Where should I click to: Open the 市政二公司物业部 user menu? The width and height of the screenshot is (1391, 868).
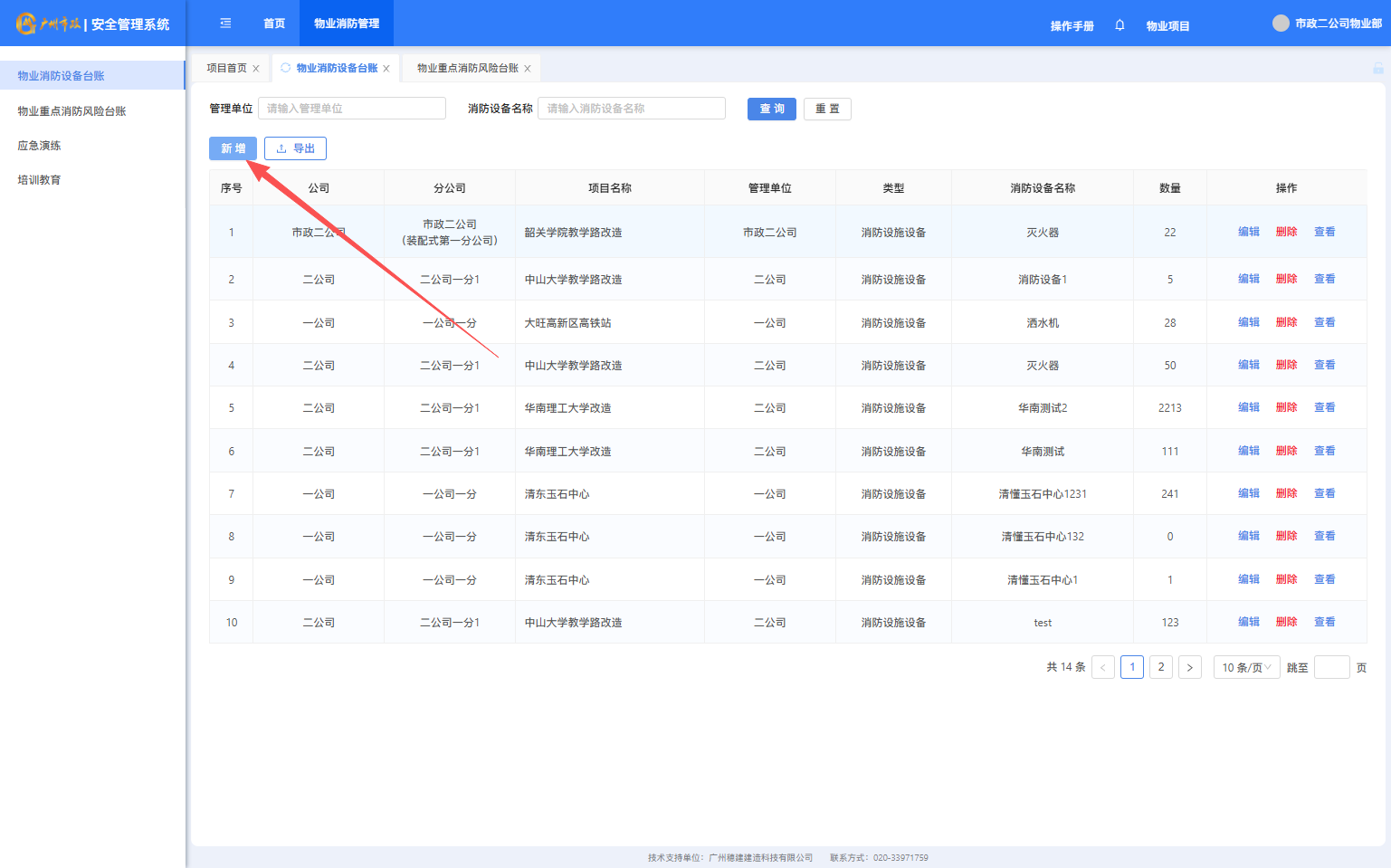[1338, 24]
